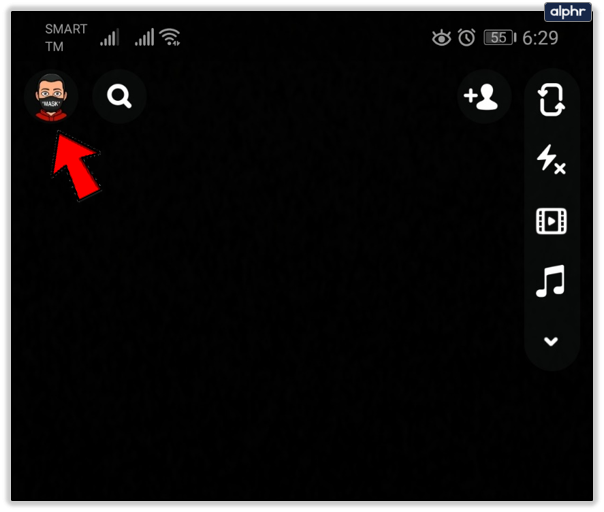
Task: Click the alphr logo badge
Action: (x=568, y=12)
